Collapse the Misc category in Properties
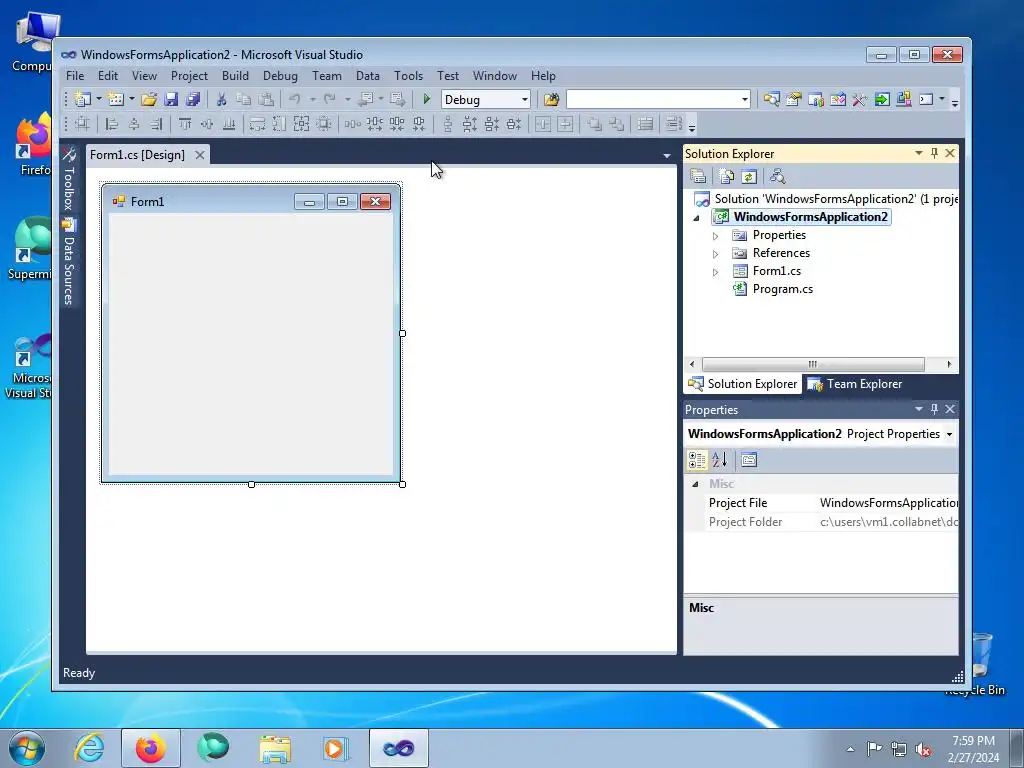 pos(695,484)
